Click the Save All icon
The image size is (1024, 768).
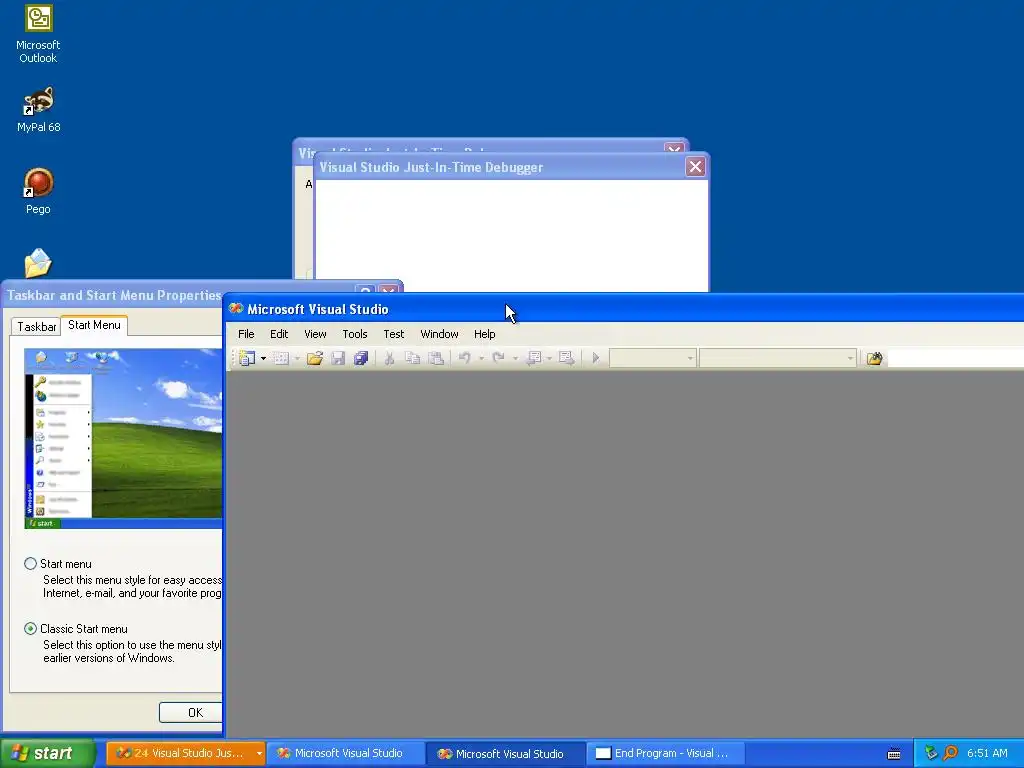point(360,358)
